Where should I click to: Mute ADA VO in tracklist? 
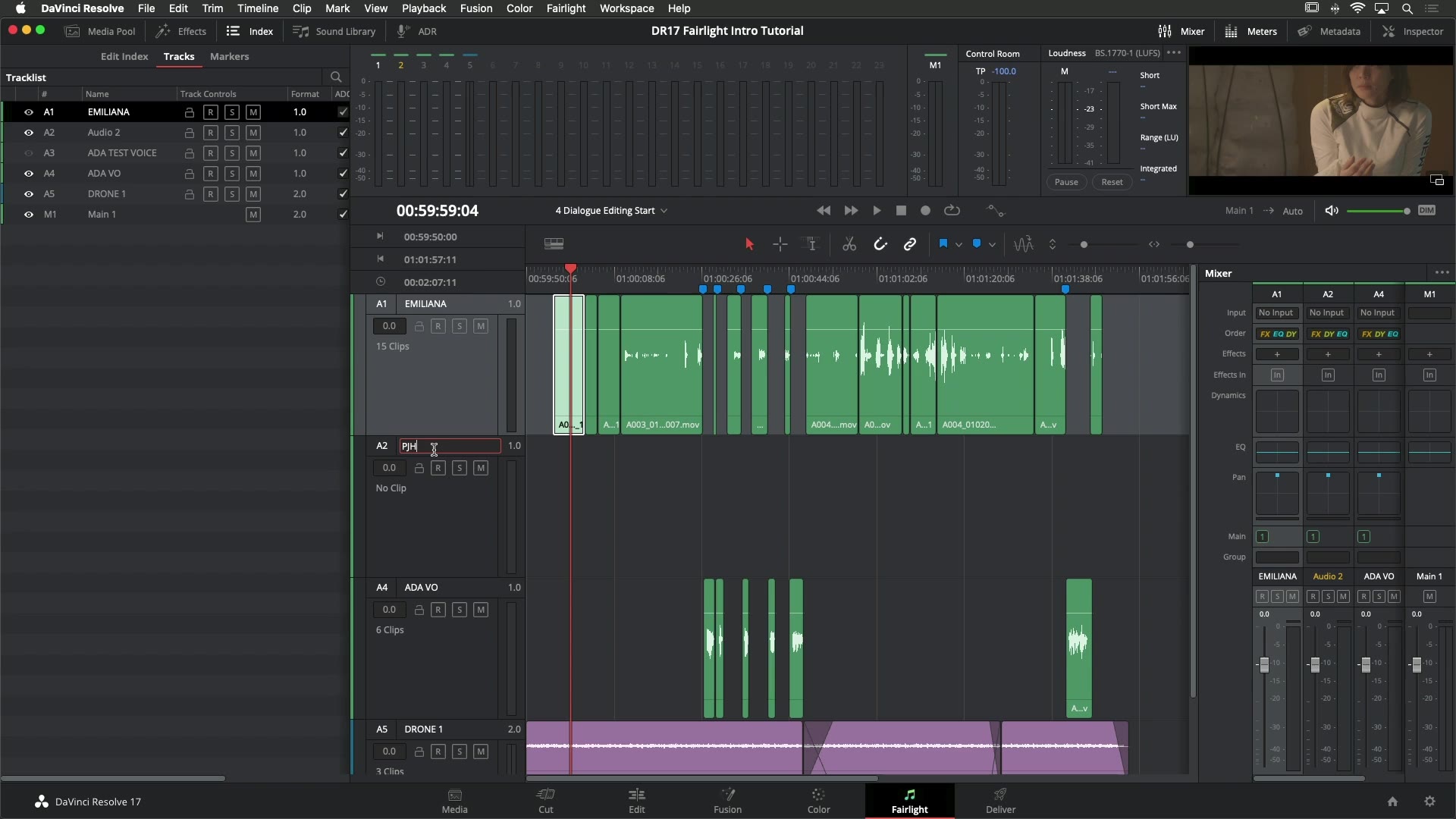click(x=253, y=174)
